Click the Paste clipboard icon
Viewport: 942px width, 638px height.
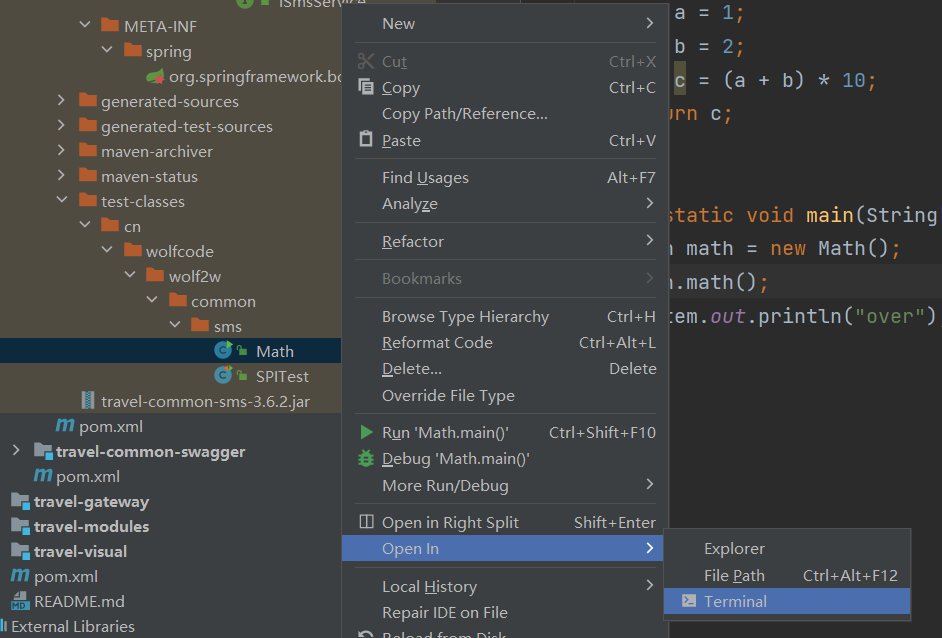pyautogui.click(x=366, y=139)
